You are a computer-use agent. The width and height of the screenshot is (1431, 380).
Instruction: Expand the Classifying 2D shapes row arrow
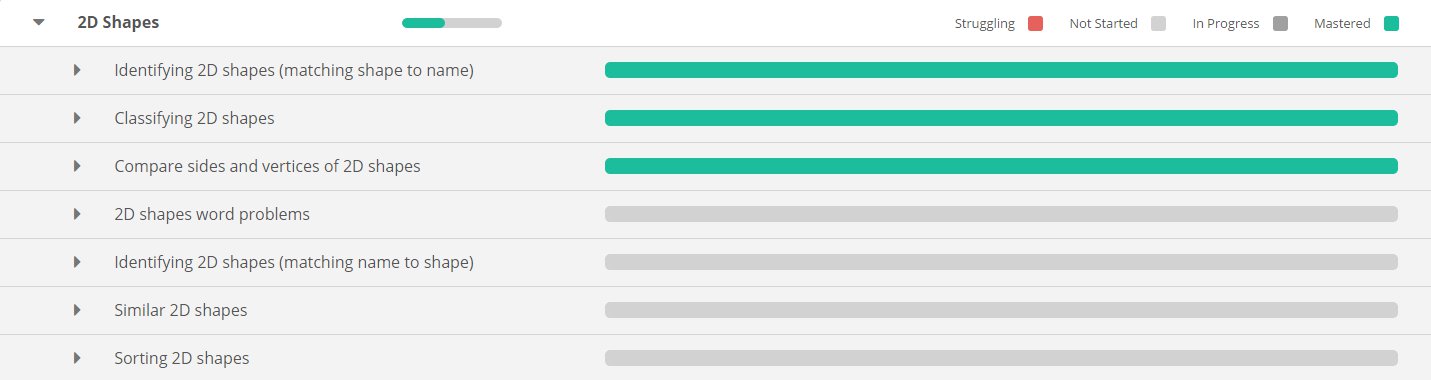click(77, 118)
